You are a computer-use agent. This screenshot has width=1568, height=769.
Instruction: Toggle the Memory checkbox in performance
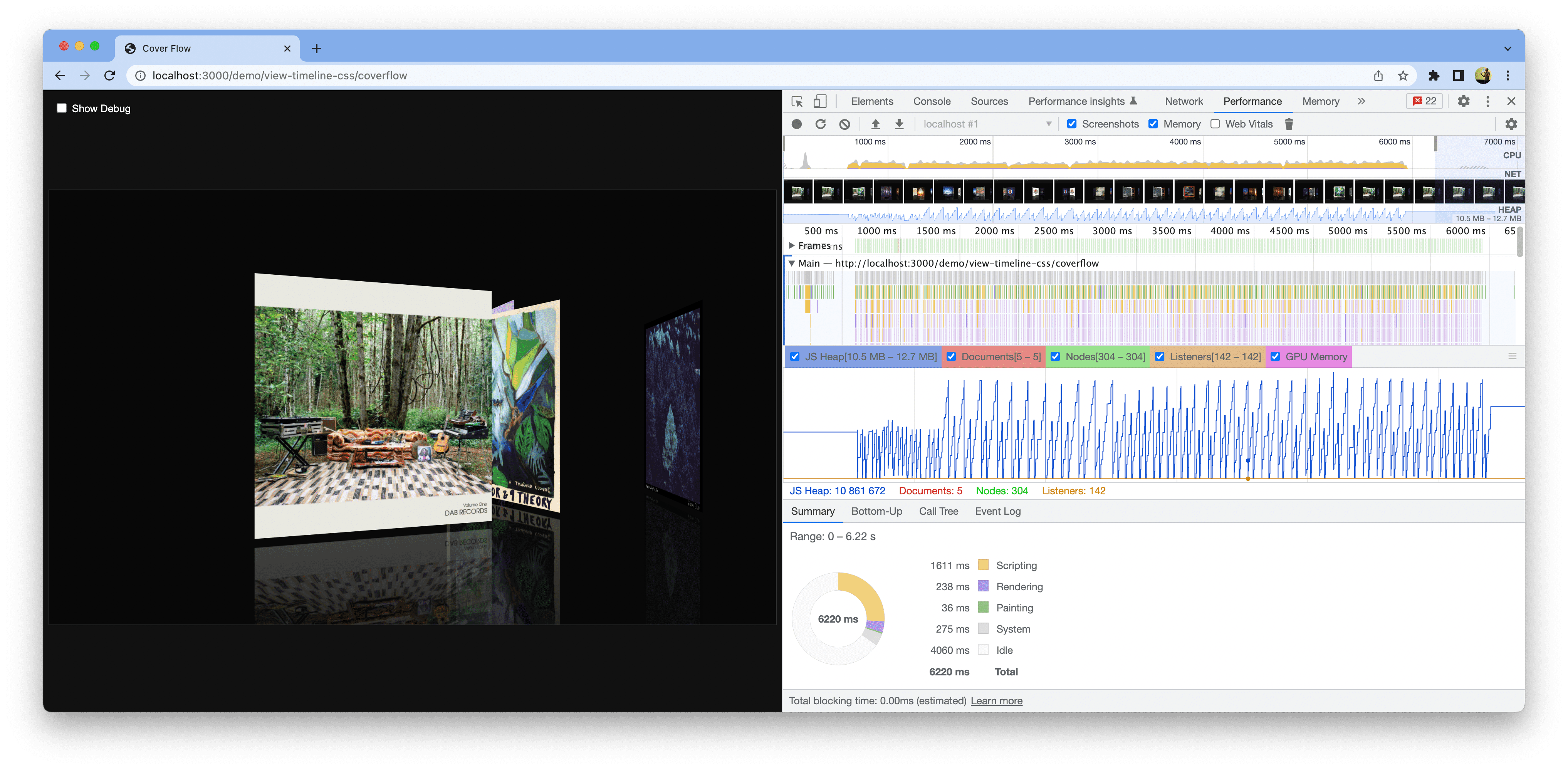(1155, 124)
